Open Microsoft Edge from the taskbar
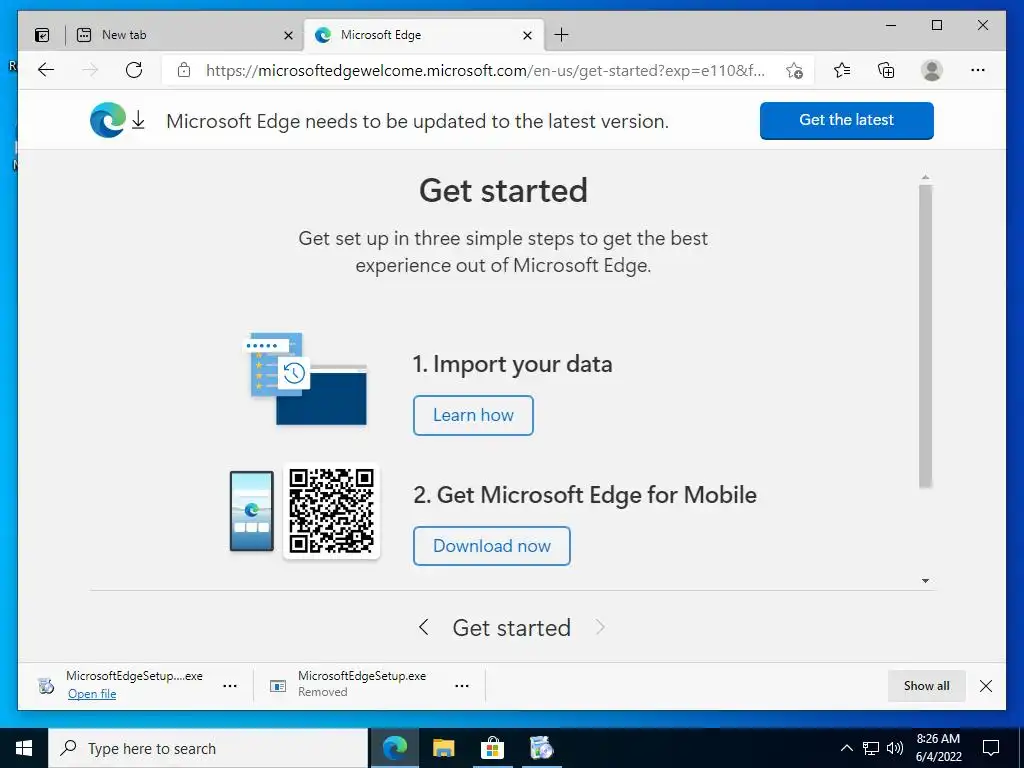 (395, 748)
